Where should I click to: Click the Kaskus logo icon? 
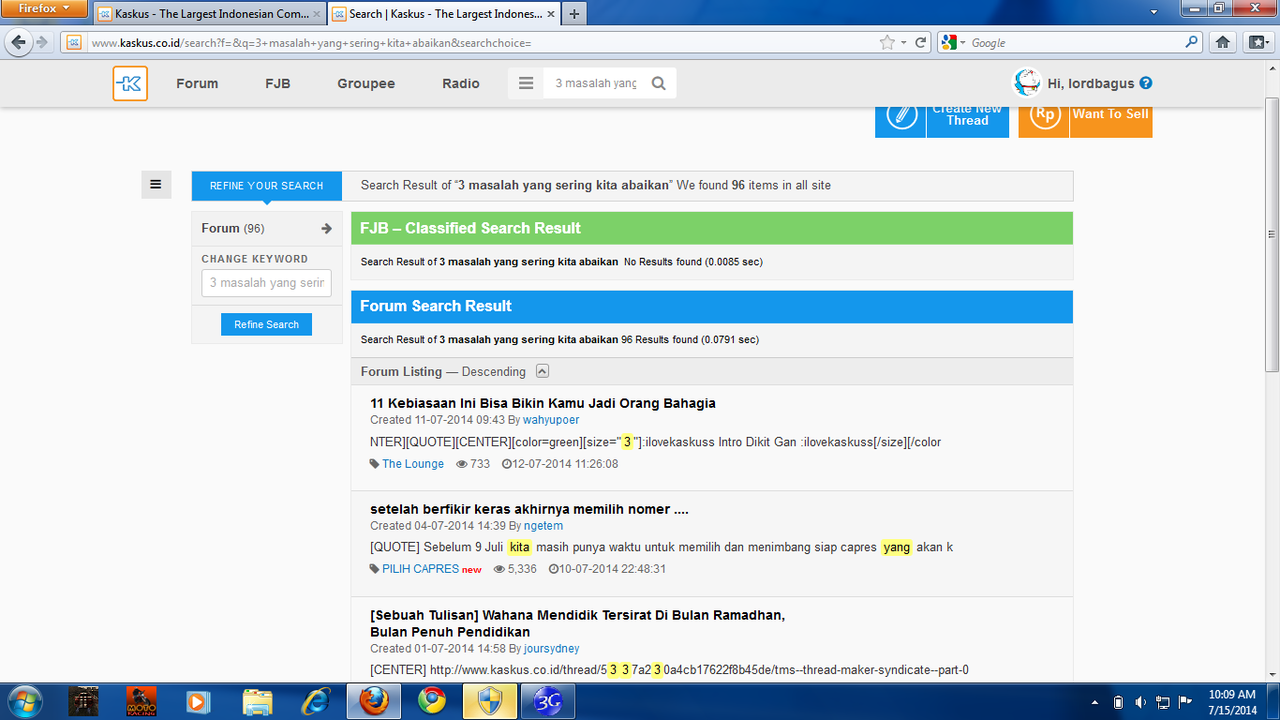(130, 84)
